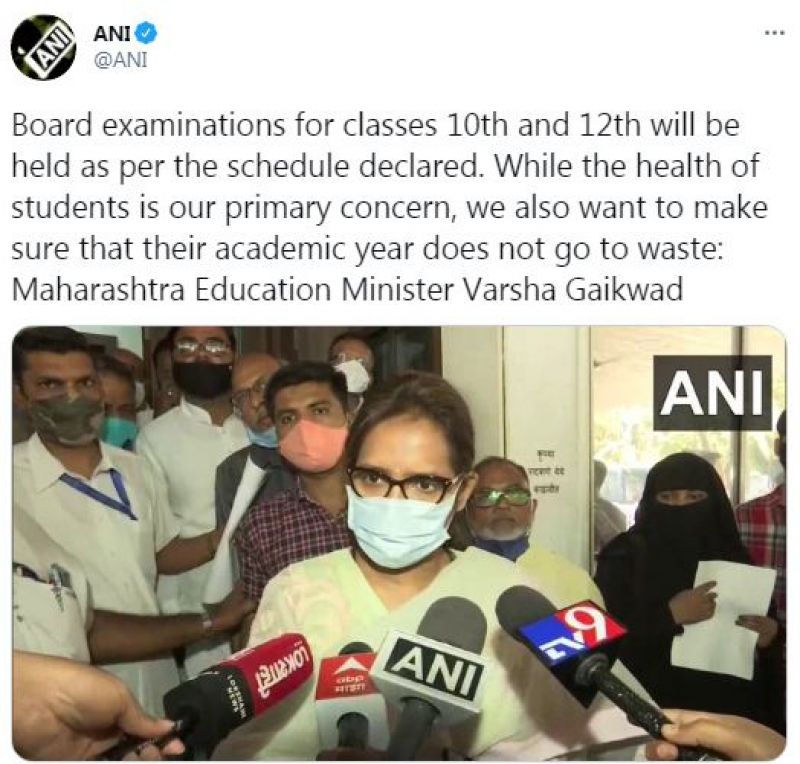Viewport: 800px width, 764px height.
Task: Click the orange face mask
Action: tap(312, 445)
